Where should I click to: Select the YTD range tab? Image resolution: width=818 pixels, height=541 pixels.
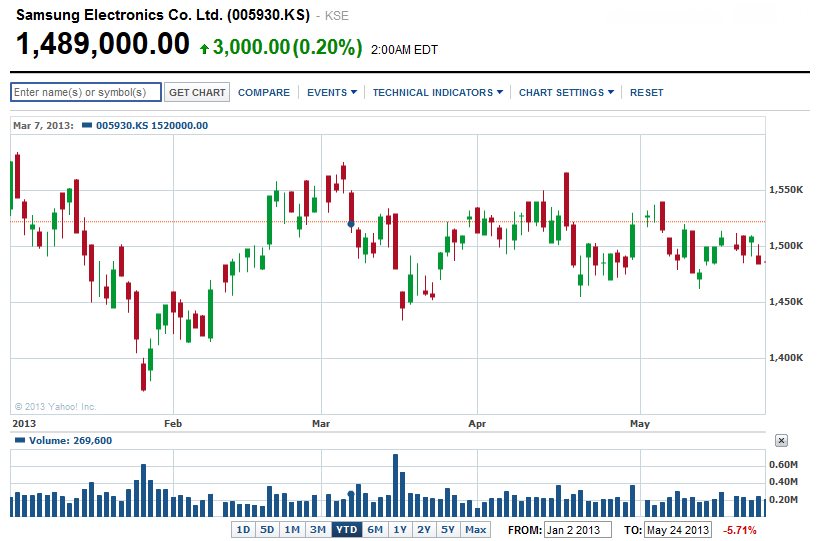pyautogui.click(x=346, y=530)
